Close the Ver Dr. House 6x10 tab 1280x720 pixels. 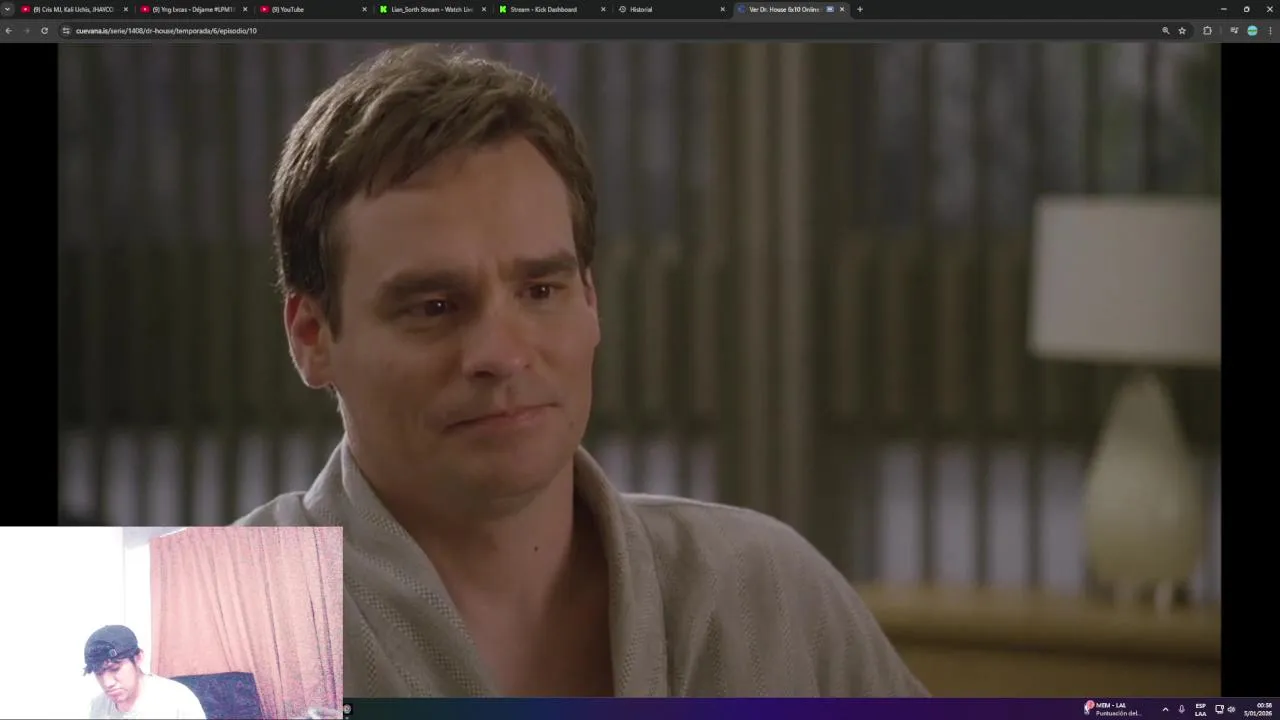(842, 9)
